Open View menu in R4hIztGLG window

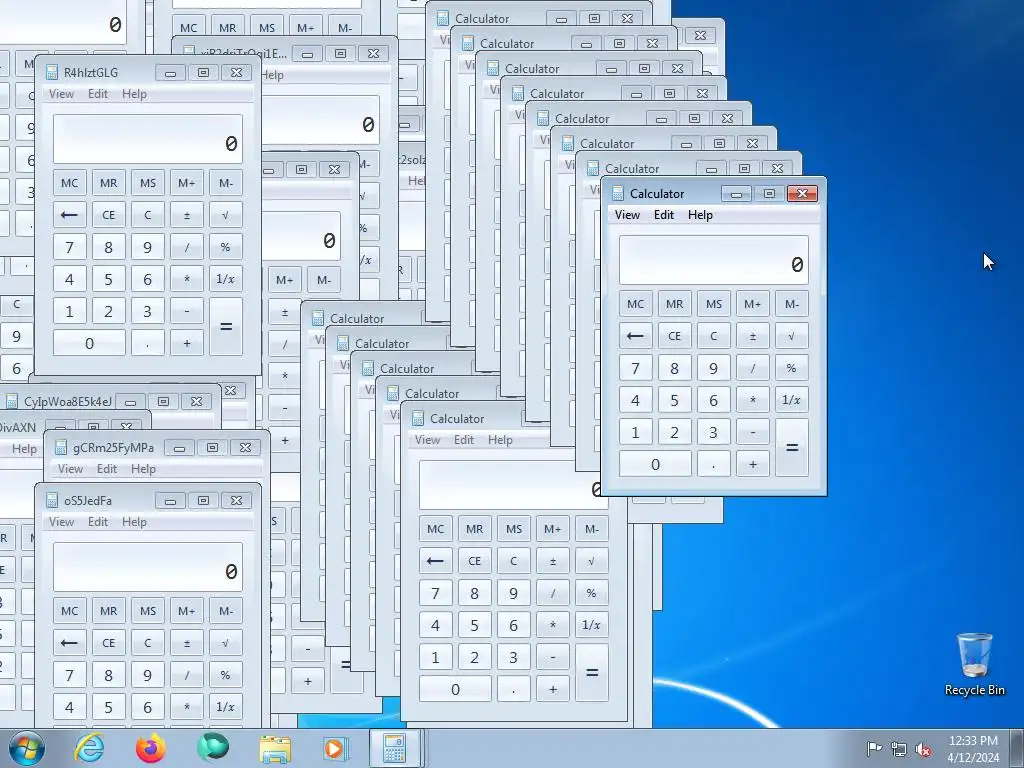click(61, 94)
